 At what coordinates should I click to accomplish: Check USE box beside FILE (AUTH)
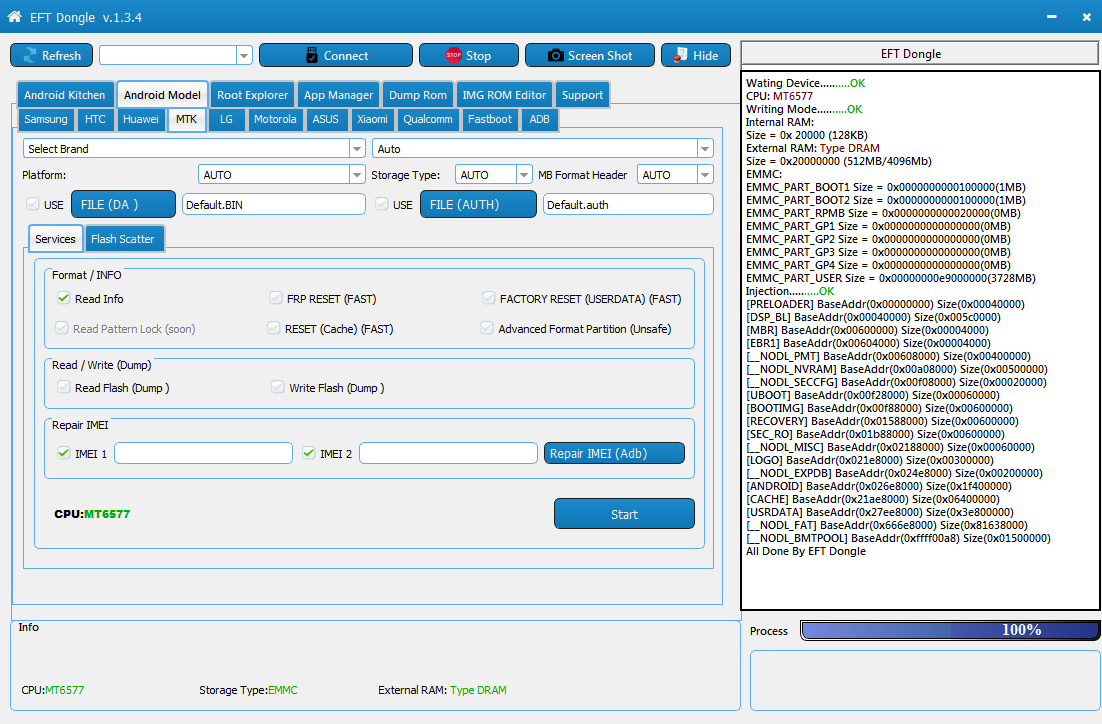[382, 205]
